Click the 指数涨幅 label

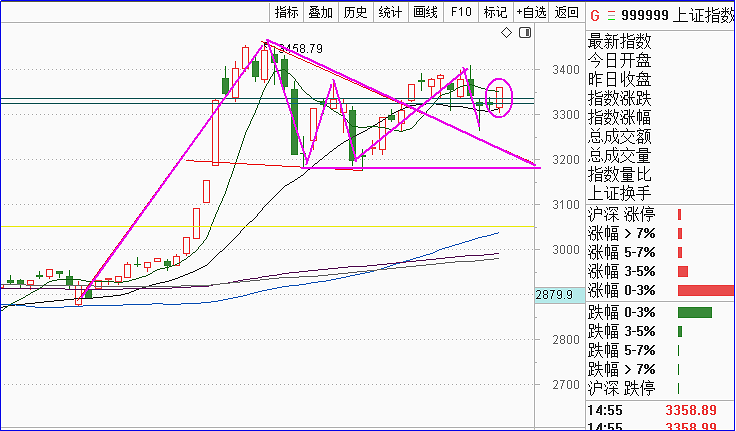click(x=620, y=117)
